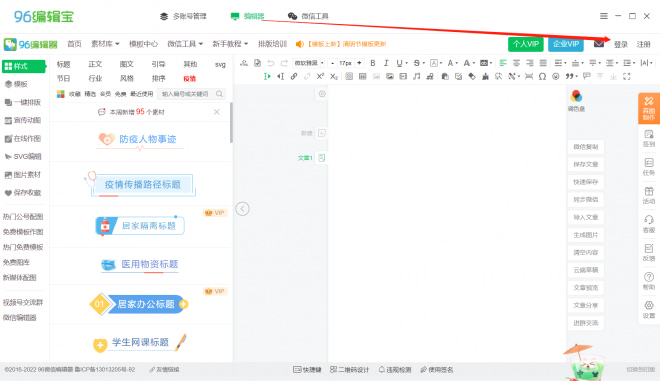Open the 首图制作 orange side button
Screen dimensions: 660x381
tap(649, 108)
